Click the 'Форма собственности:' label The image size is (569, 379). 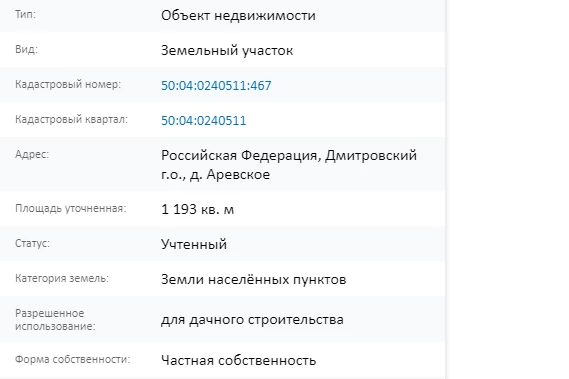[73, 359]
